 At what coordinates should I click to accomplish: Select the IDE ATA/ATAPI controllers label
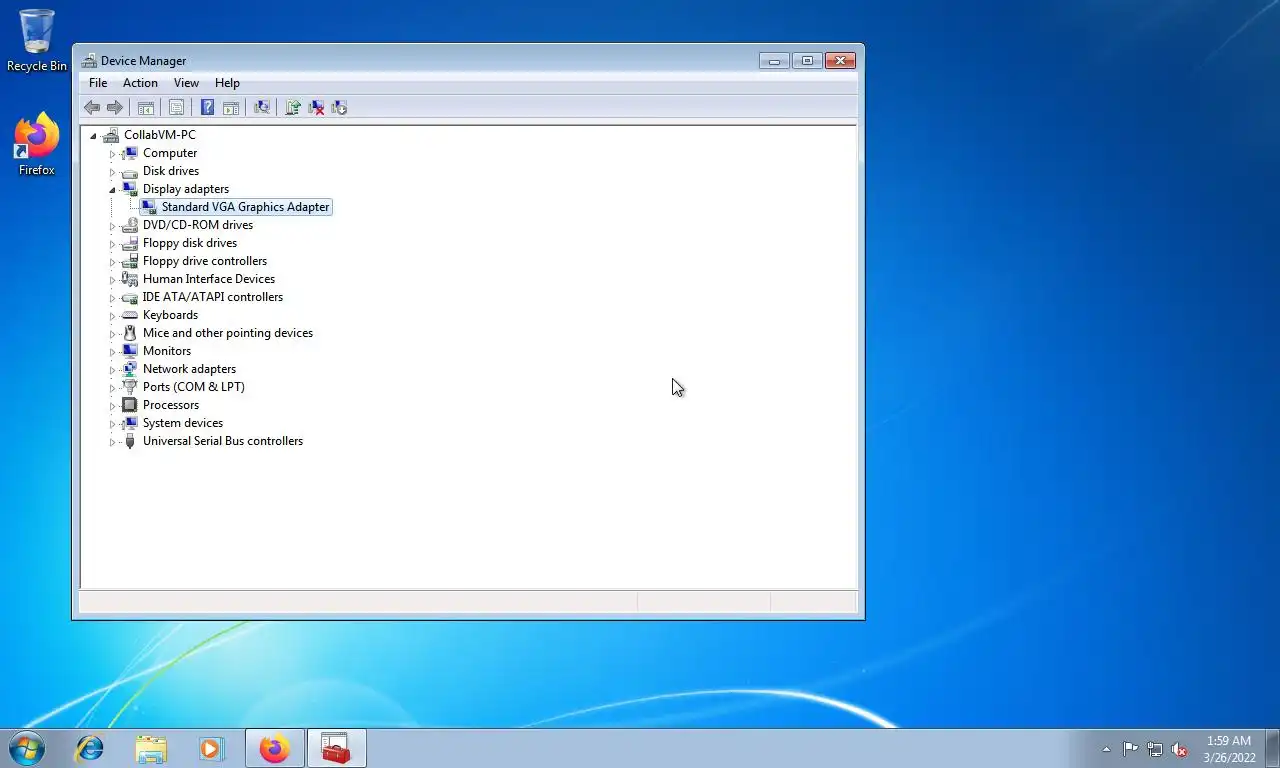213,297
